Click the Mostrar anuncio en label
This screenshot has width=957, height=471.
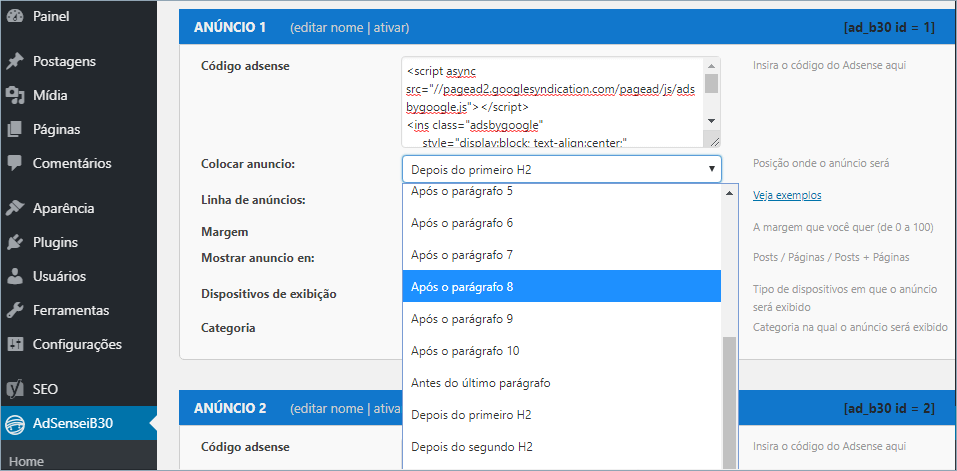[258, 258]
